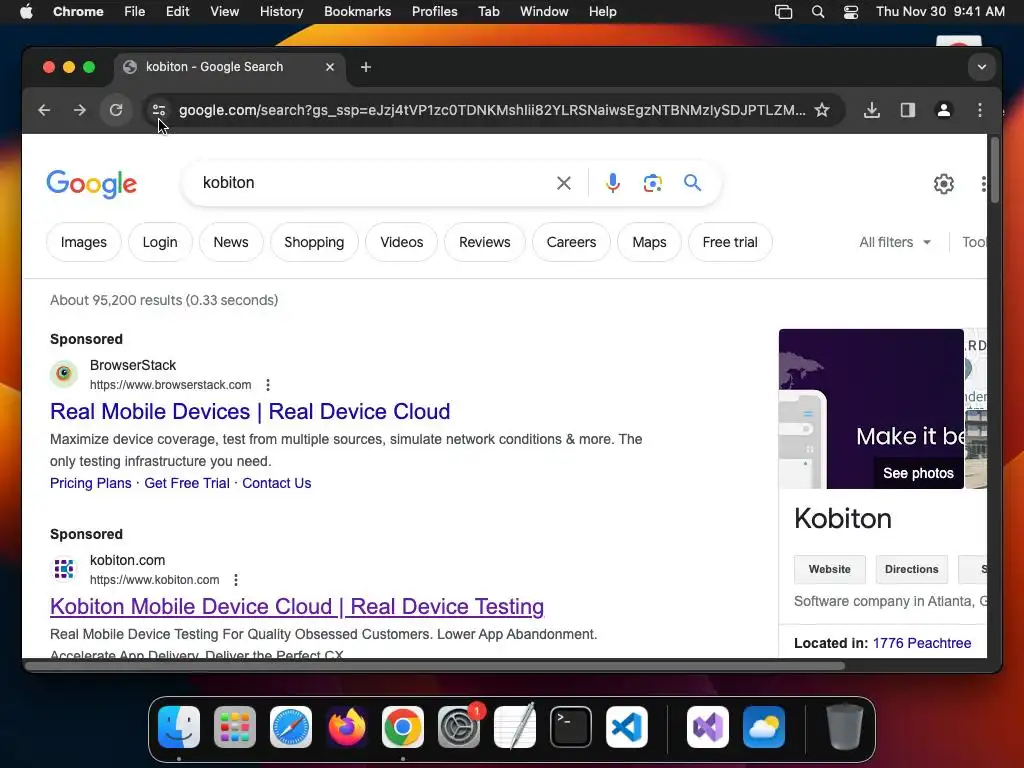Image resolution: width=1024 pixels, height=768 pixels.
Task: Open Chrome's three-dot menu
Action: tap(980, 110)
